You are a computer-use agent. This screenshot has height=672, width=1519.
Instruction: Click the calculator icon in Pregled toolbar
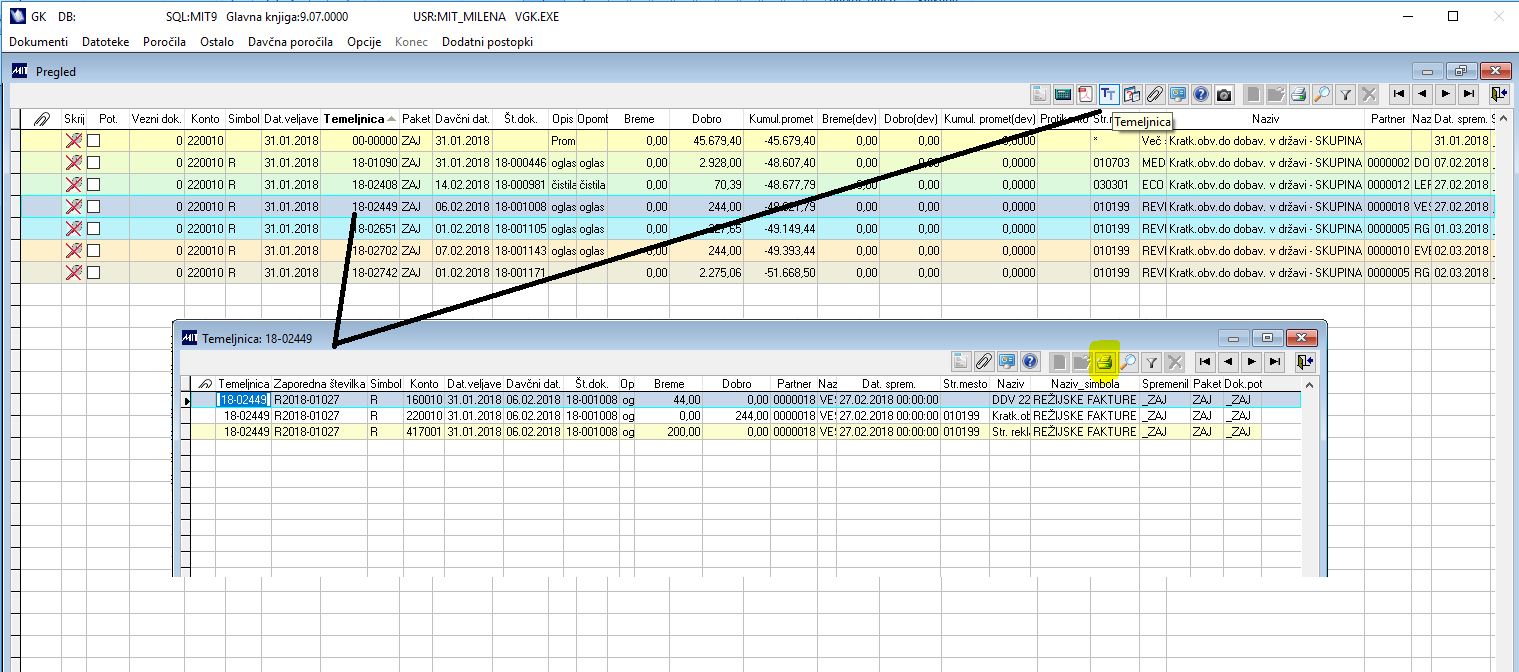tap(1063, 95)
